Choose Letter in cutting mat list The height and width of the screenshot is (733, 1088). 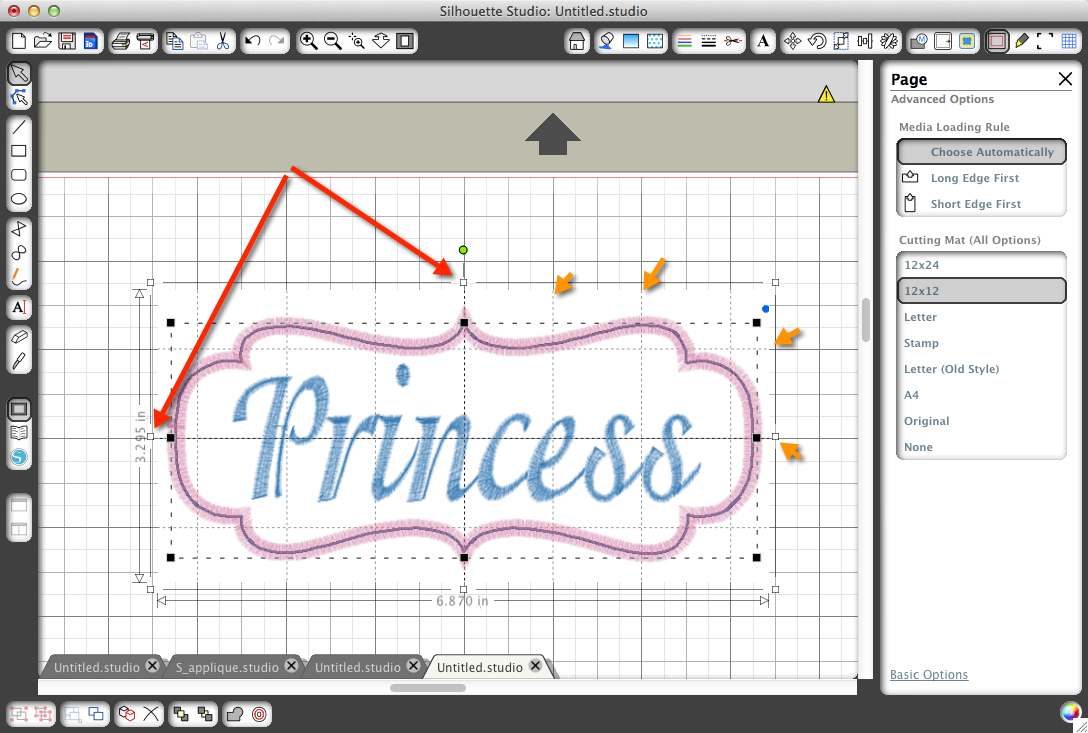coord(921,317)
